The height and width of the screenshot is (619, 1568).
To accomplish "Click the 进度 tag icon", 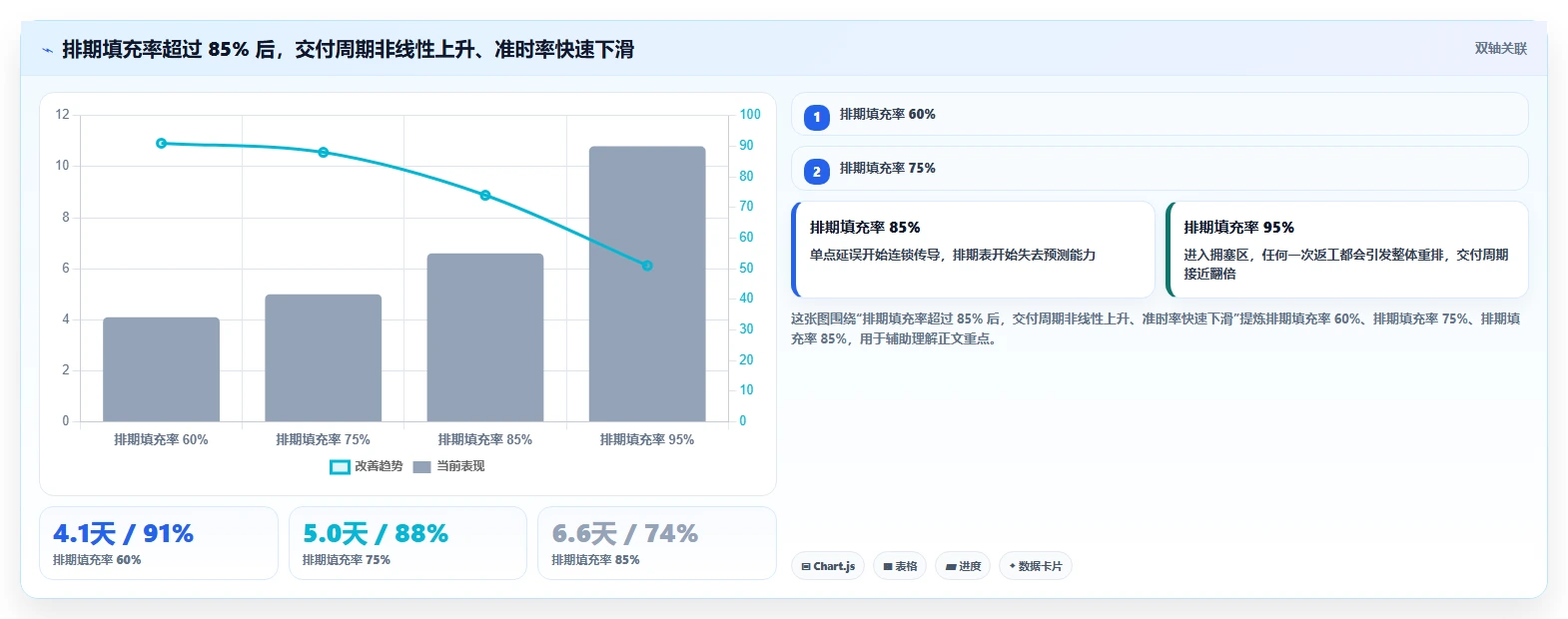I will [951, 567].
